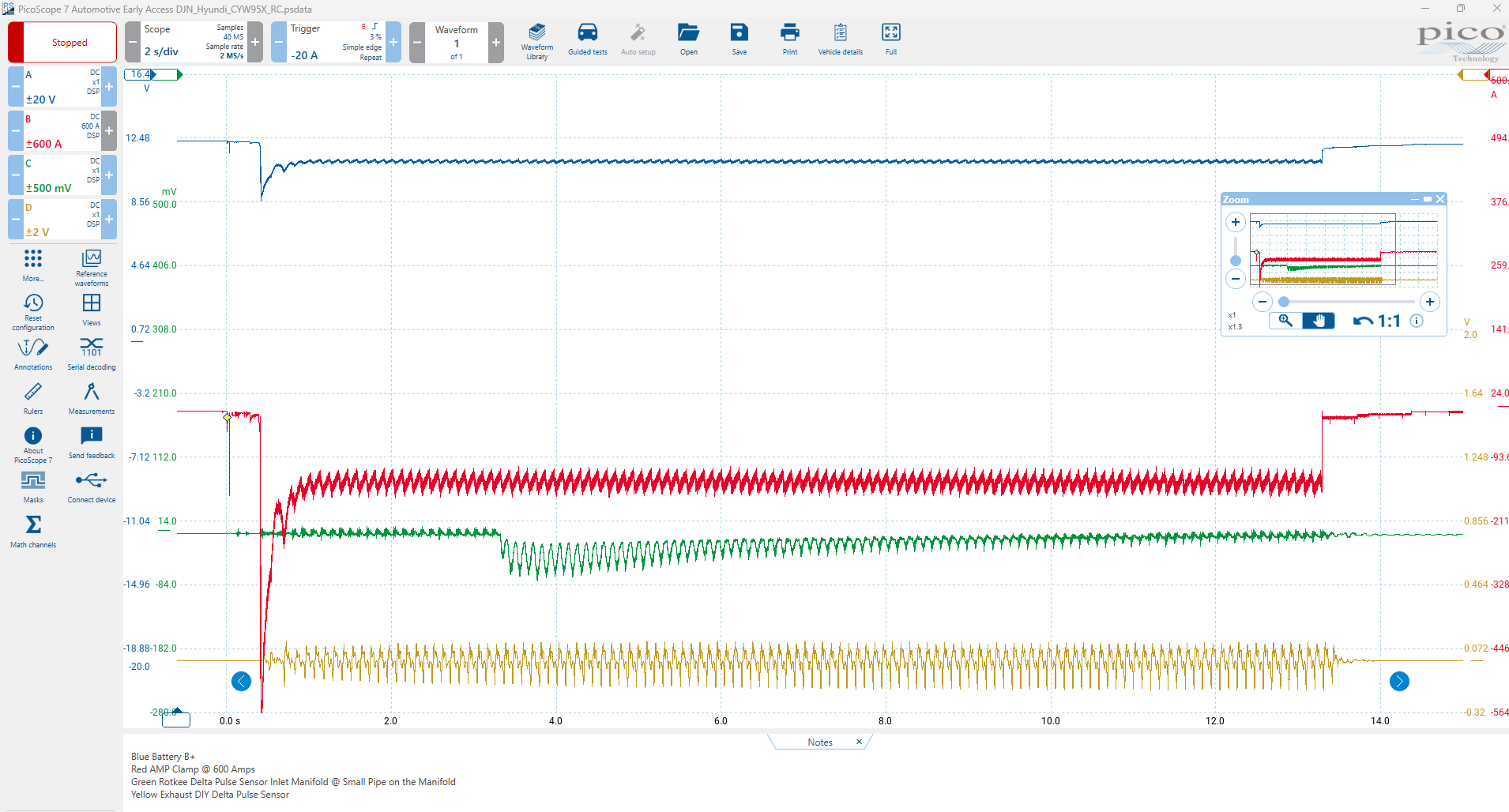
Task: Open Vehicle details
Action: click(841, 39)
